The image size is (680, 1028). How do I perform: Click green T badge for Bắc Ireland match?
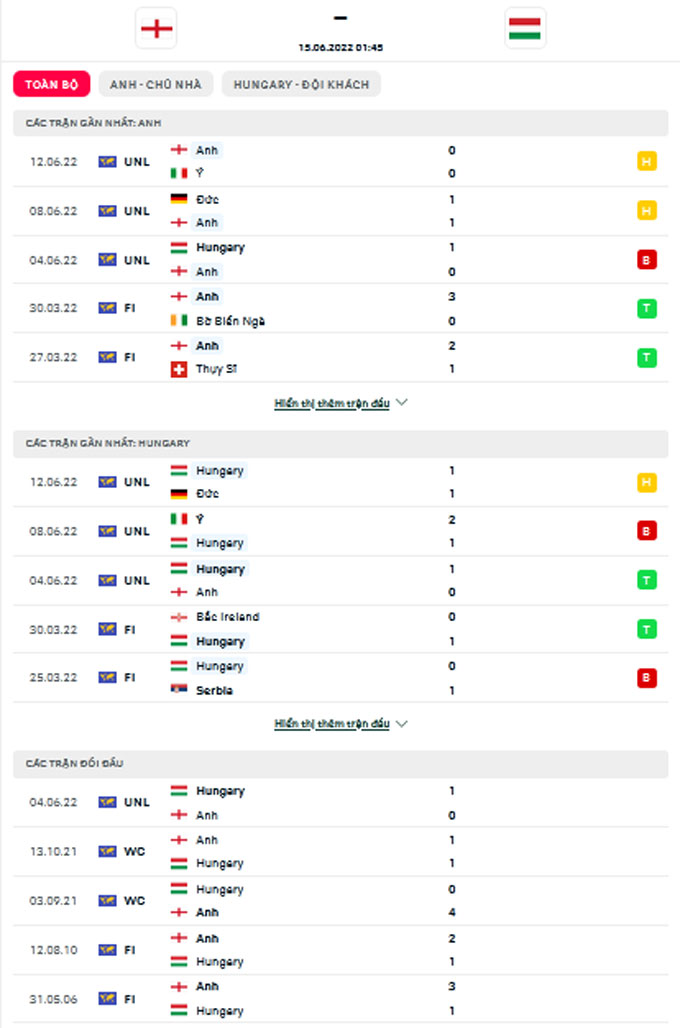tap(646, 629)
